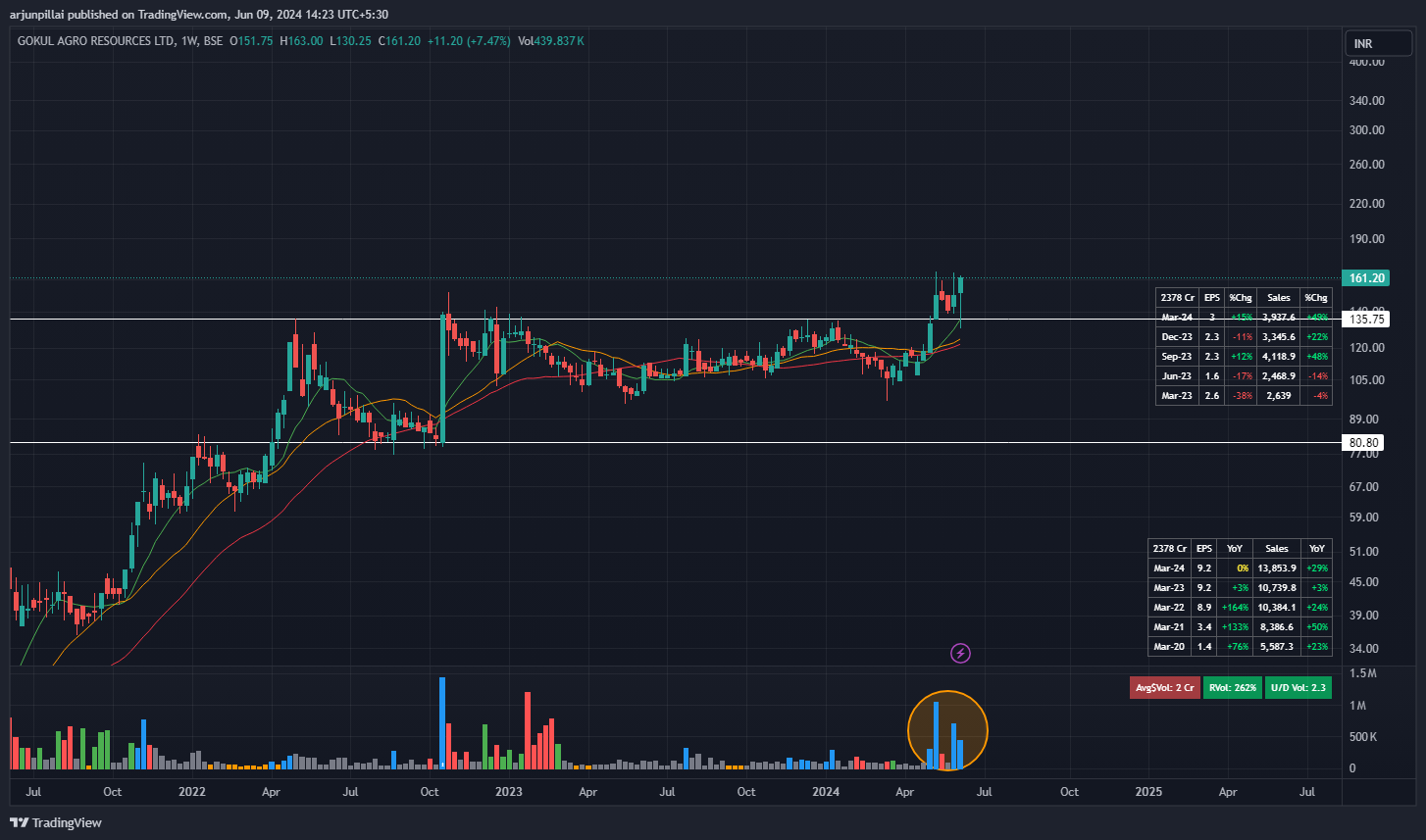Click the 2025 label on the time axis
The height and width of the screenshot is (840, 1426).
point(1148,791)
